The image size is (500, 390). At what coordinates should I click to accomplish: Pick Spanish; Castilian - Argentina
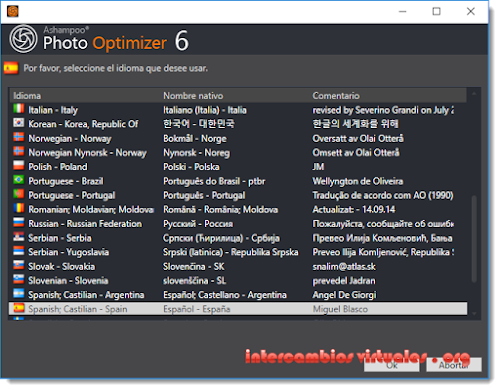coord(238,295)
